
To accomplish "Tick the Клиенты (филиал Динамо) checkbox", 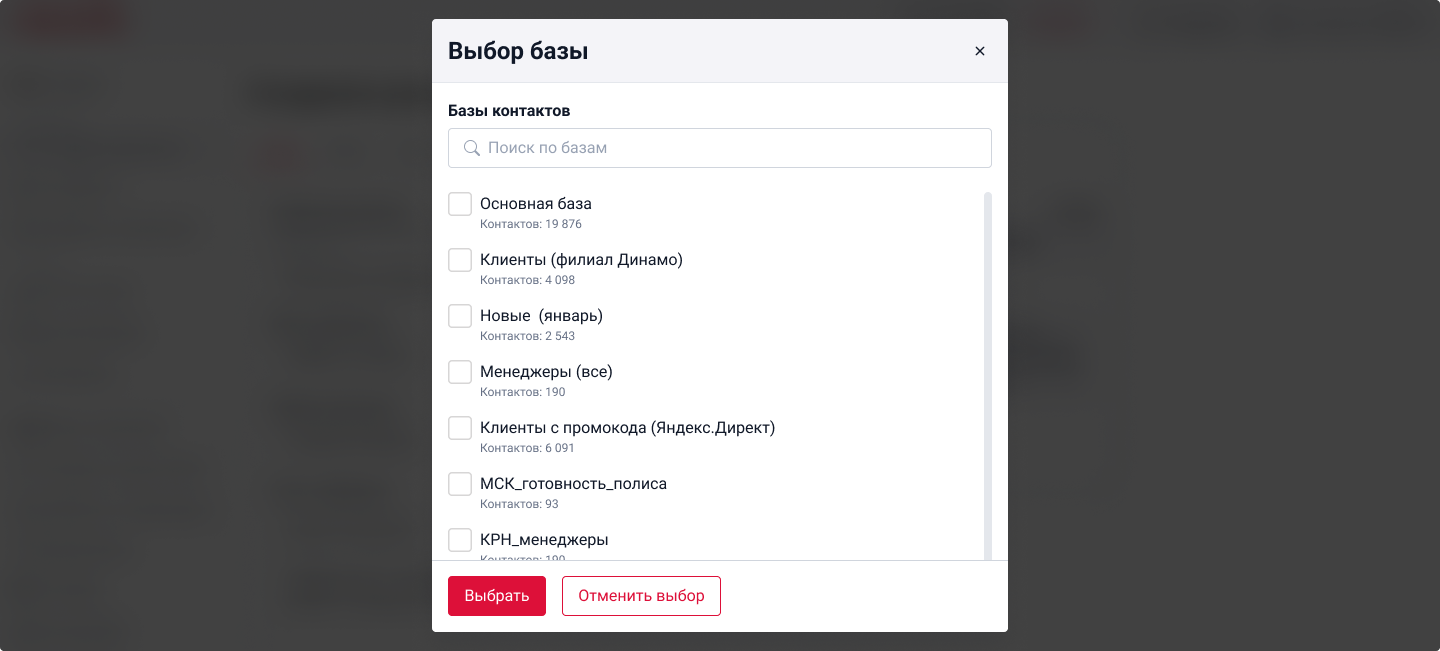I will [460, 260].
